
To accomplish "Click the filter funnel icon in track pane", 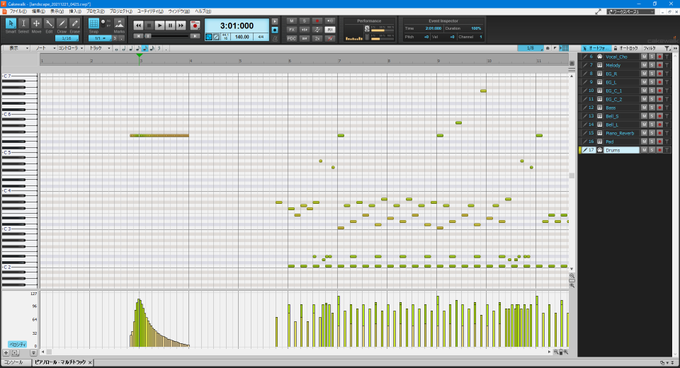I will coord(667,48).
